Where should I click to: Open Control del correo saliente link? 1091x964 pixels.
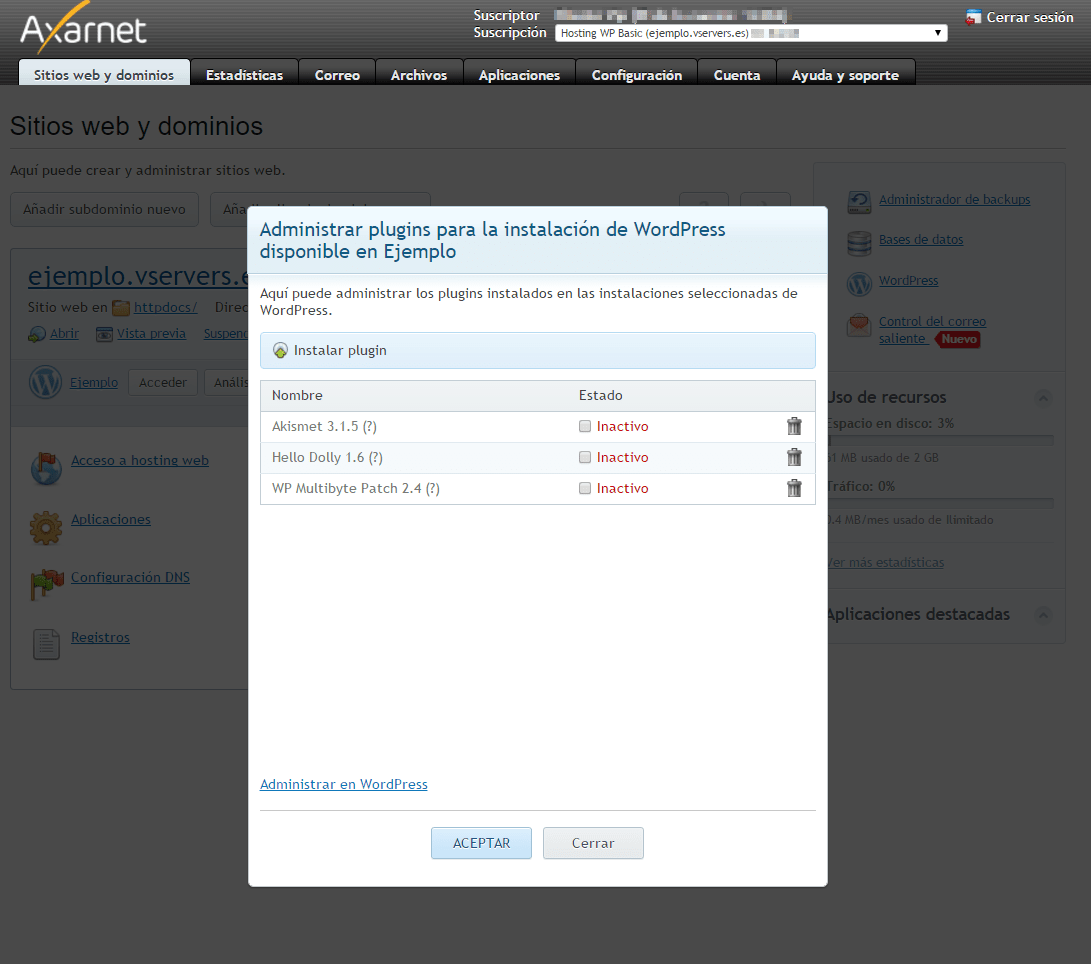(932, 330)
